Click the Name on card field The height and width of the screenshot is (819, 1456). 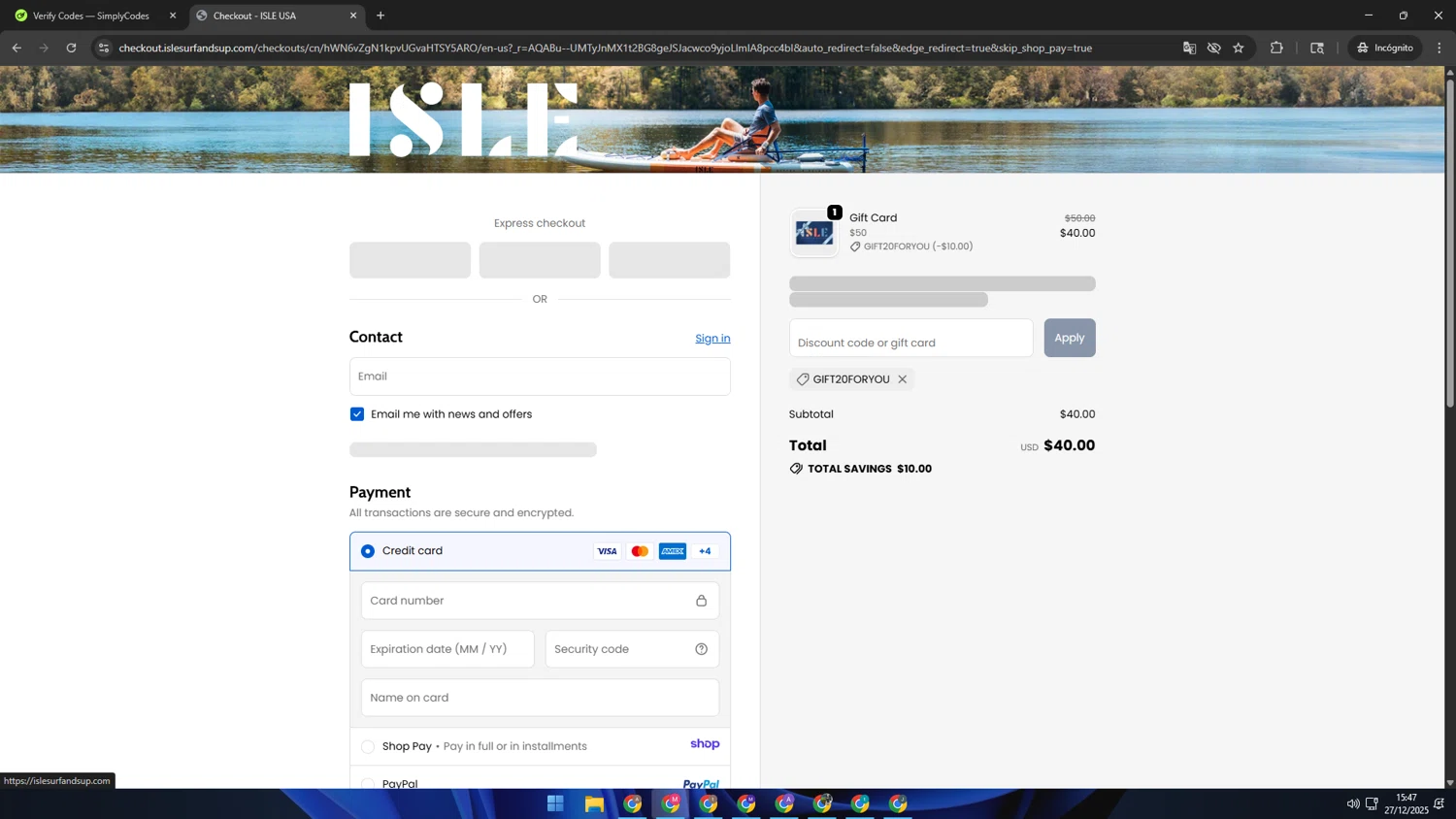point(540,698)
